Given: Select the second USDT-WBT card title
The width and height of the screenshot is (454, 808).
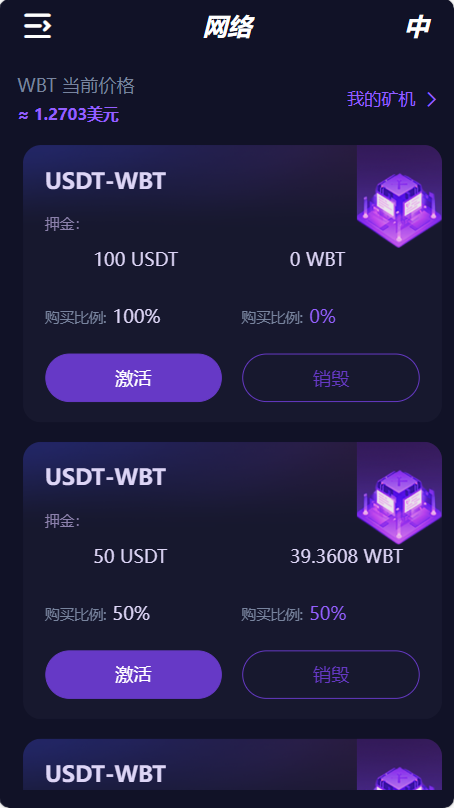Looking at the screenshot, I should tap(106, 477).
